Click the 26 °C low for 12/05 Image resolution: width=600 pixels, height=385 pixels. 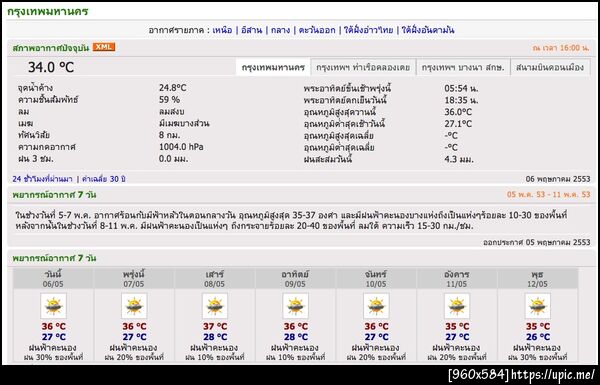click(x=538, y=337)
